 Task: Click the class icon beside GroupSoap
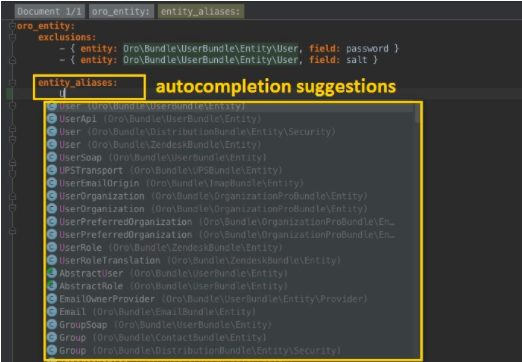pos(52,324)
